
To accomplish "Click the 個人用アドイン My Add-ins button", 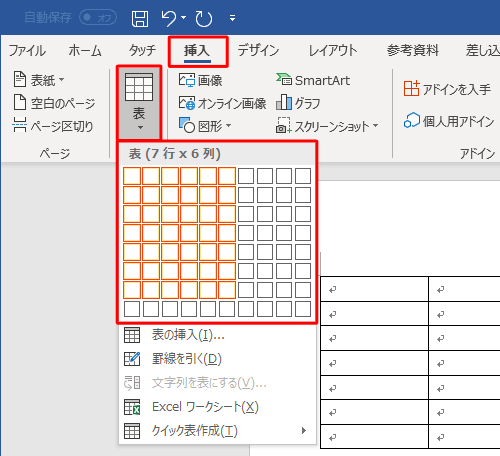I will click(x=449, y=121).
